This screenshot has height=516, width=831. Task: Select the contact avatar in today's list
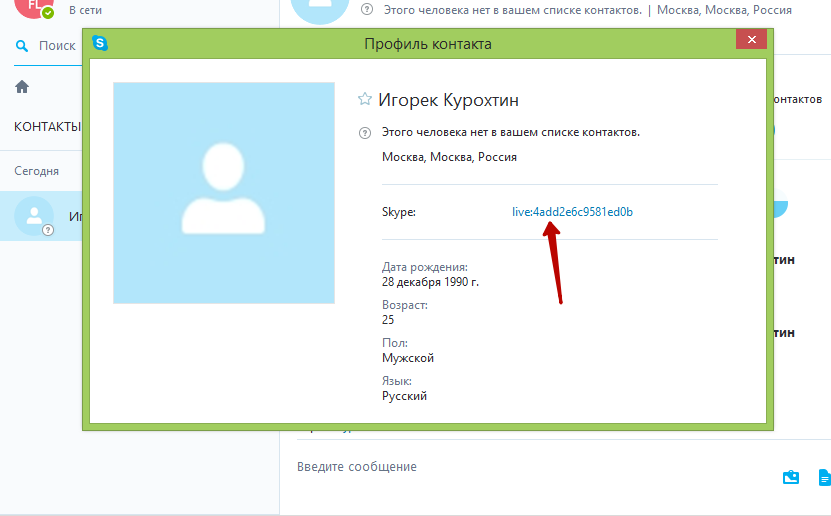[34, 216]
